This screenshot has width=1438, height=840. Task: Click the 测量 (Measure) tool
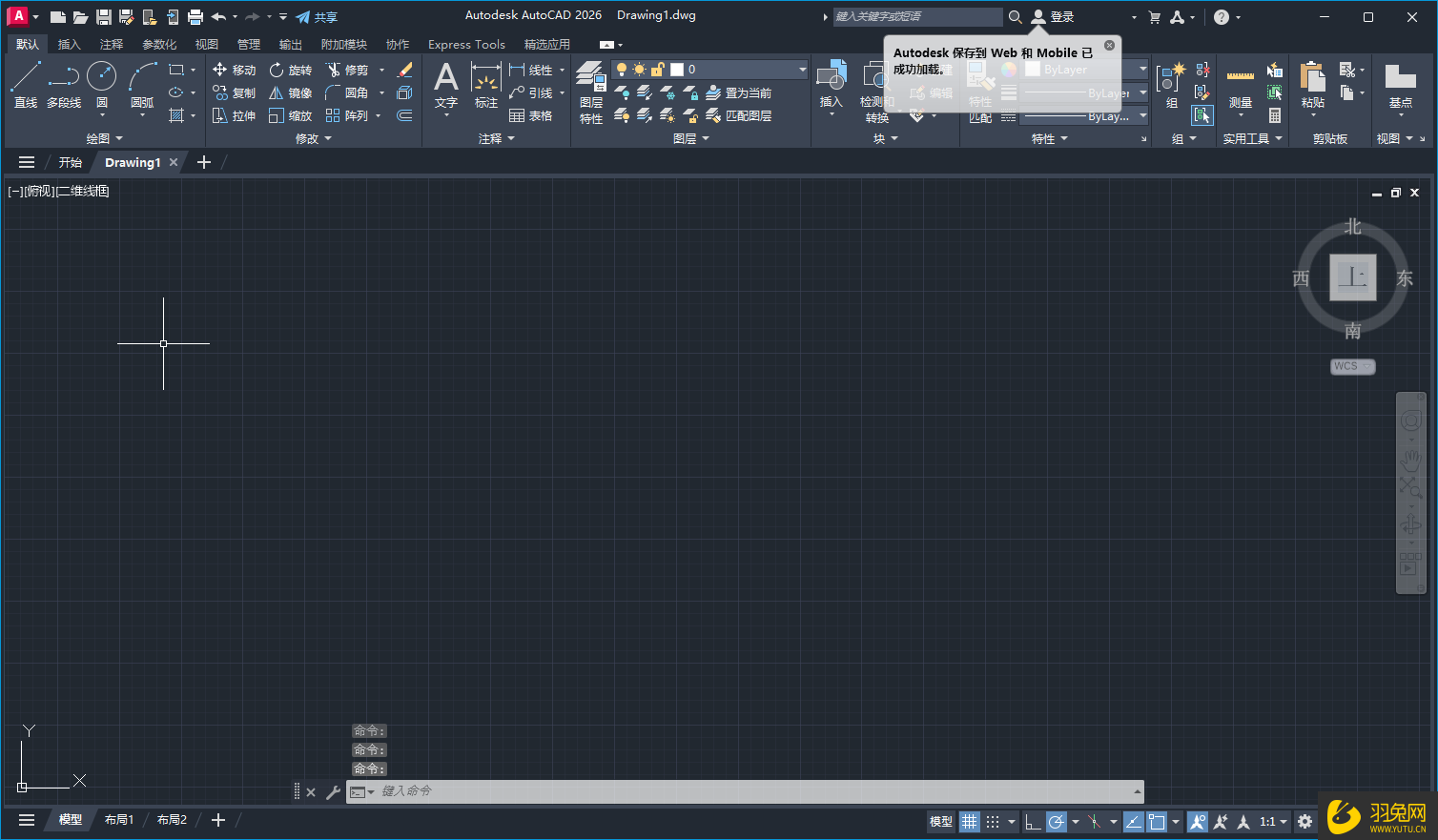pos(1240,86)
